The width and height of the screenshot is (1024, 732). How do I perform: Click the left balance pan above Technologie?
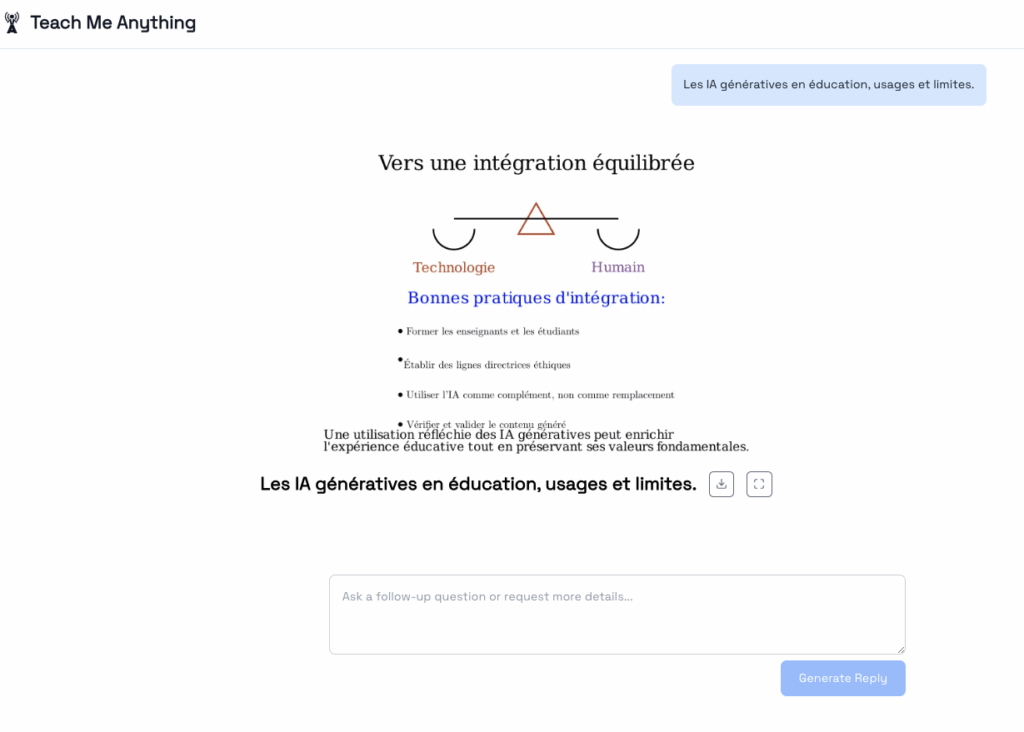click(x=453, y=239)
